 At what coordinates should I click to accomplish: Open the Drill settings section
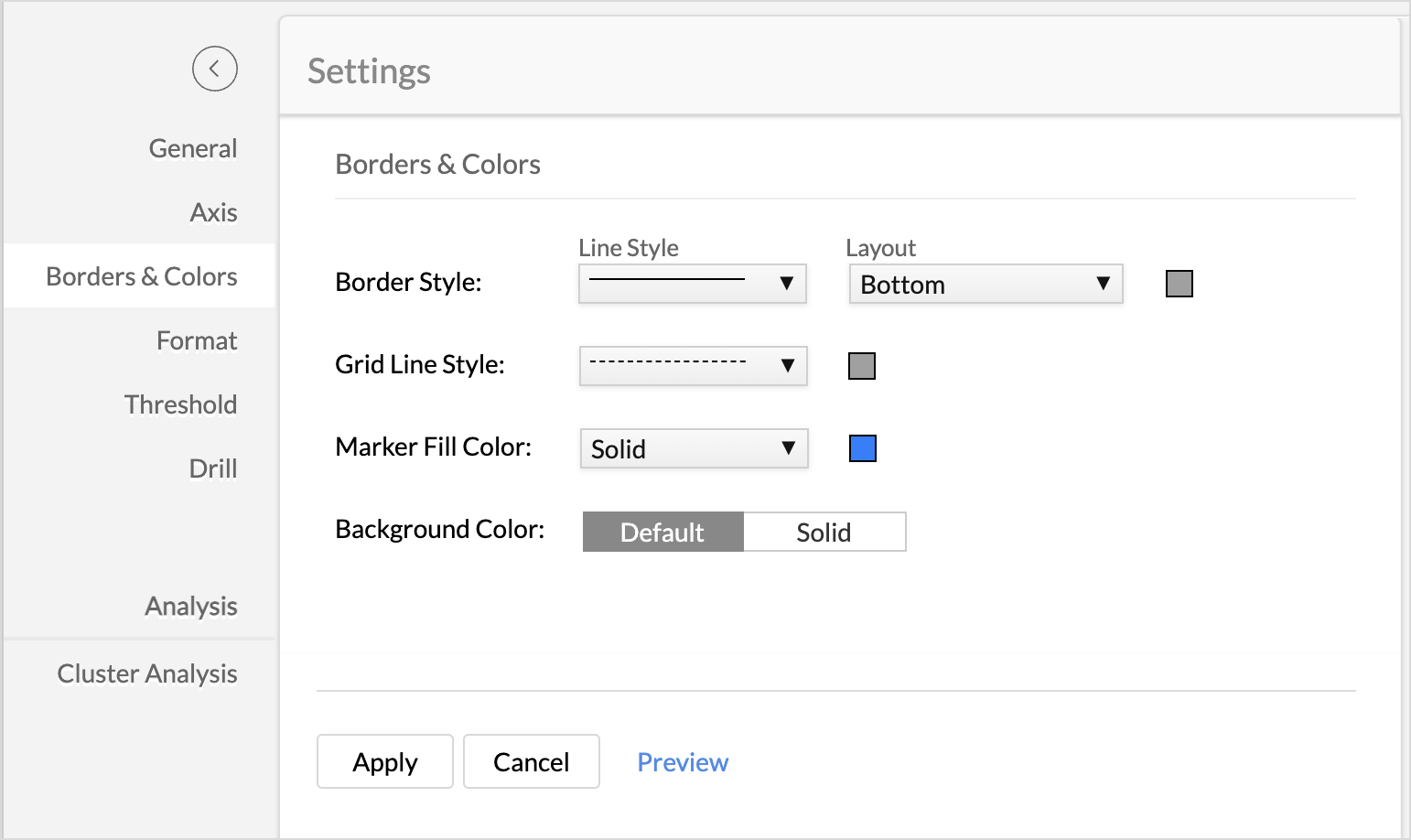tap(212, 468)
